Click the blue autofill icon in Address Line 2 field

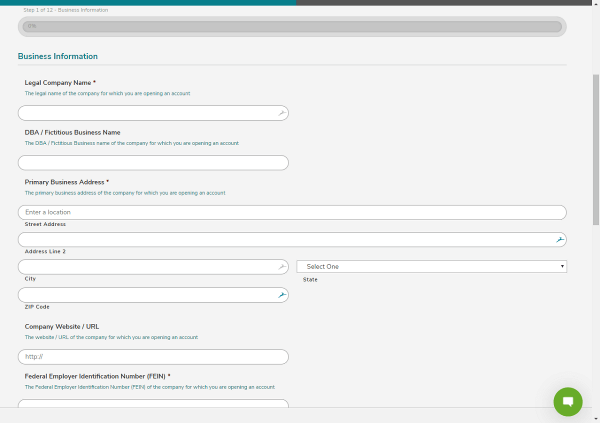pos(560,240)
